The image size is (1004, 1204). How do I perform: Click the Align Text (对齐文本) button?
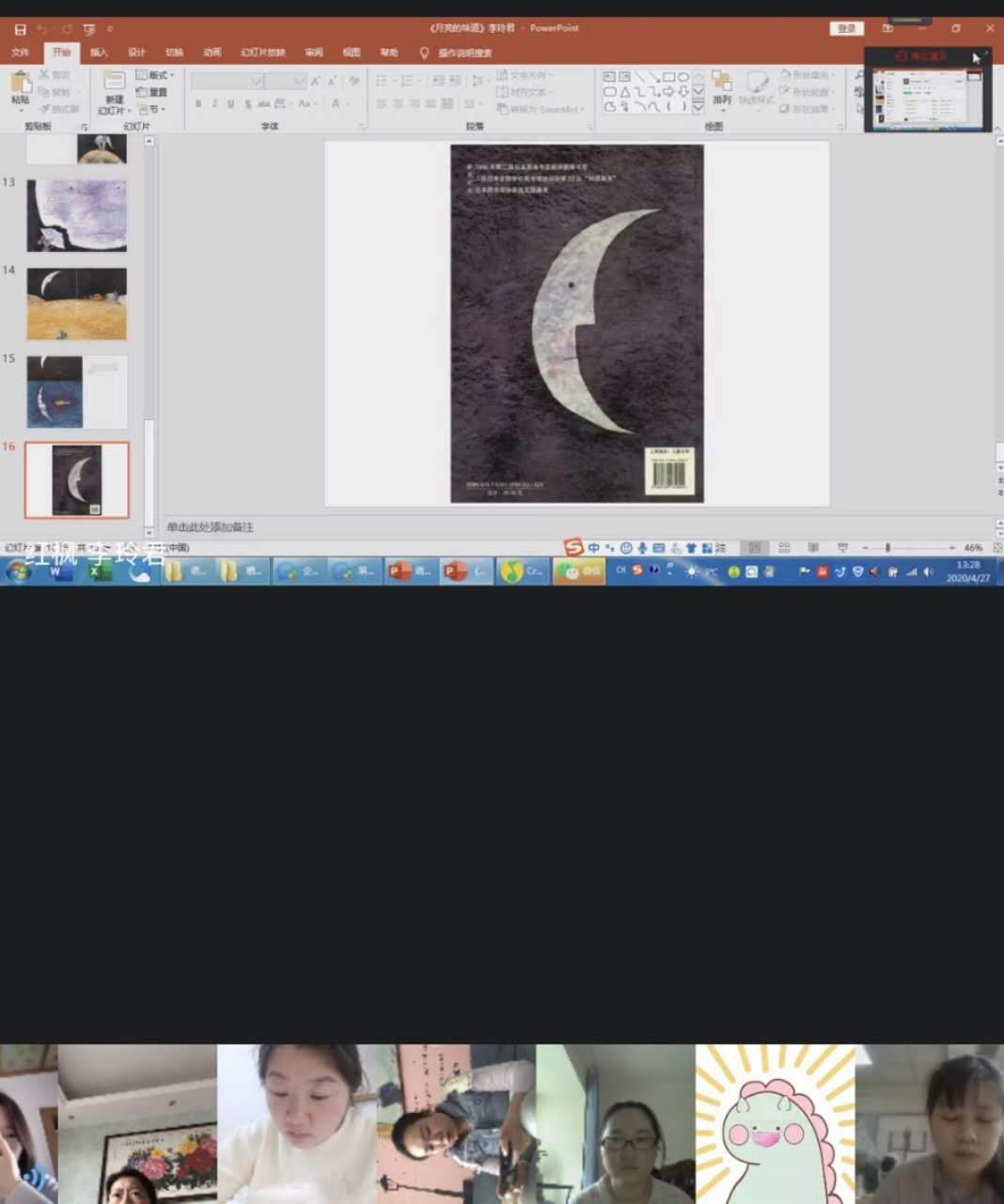click(x=525, y=92)
